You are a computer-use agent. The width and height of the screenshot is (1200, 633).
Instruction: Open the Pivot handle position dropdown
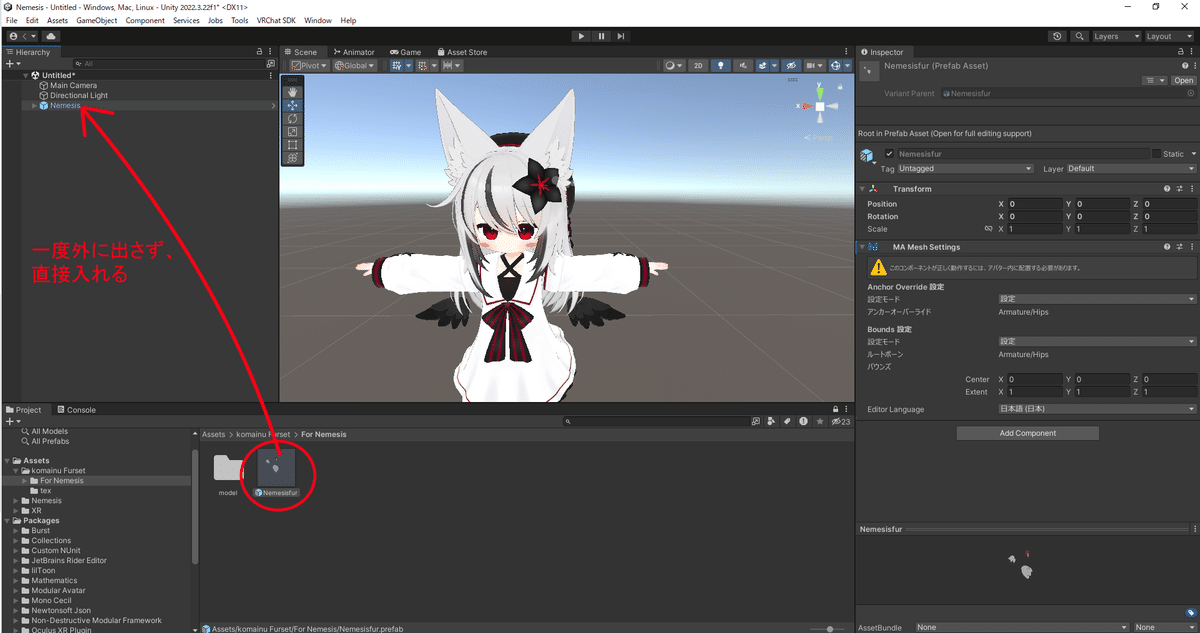309,66
